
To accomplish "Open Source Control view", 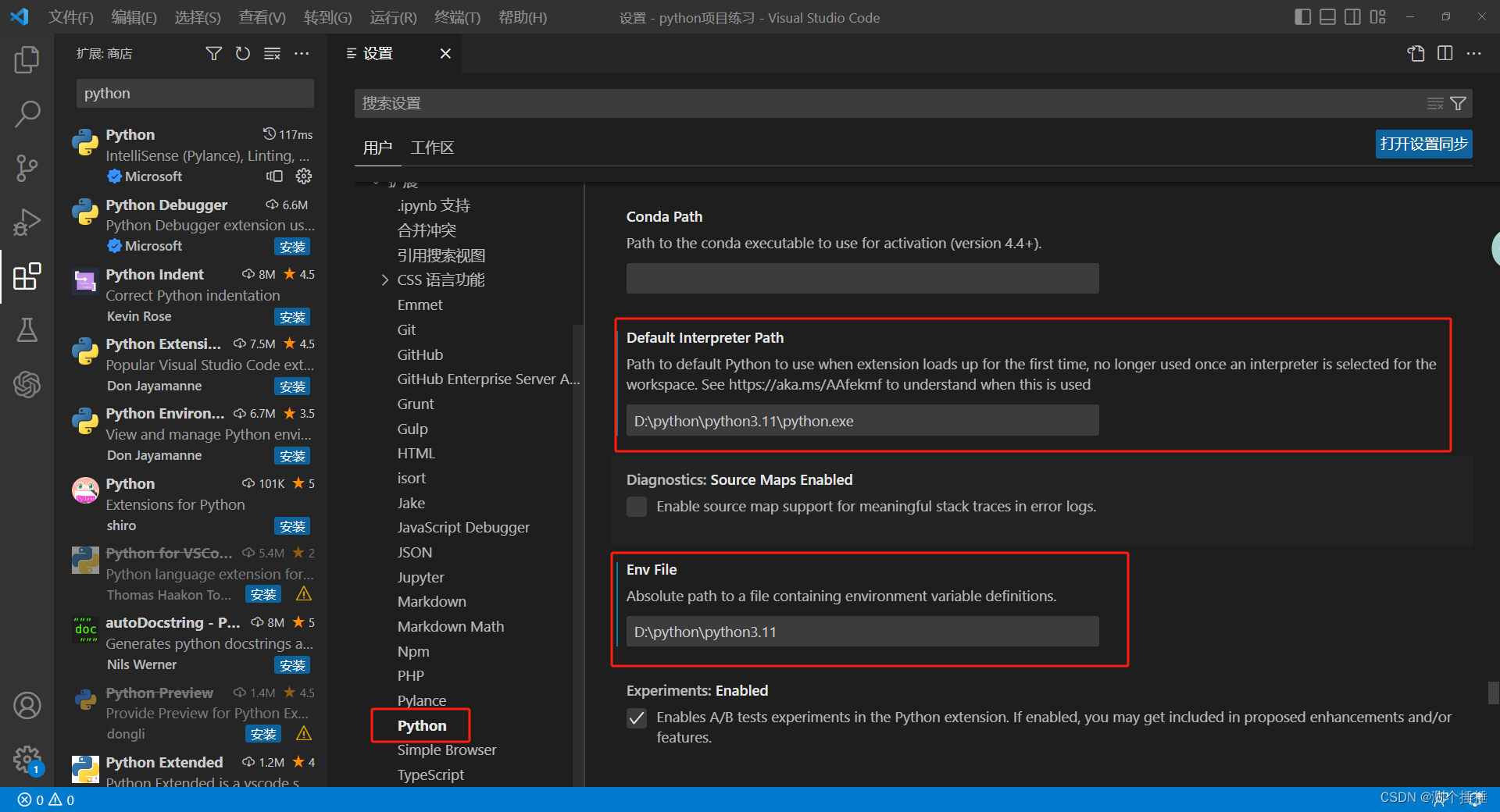I will point(27,168).
